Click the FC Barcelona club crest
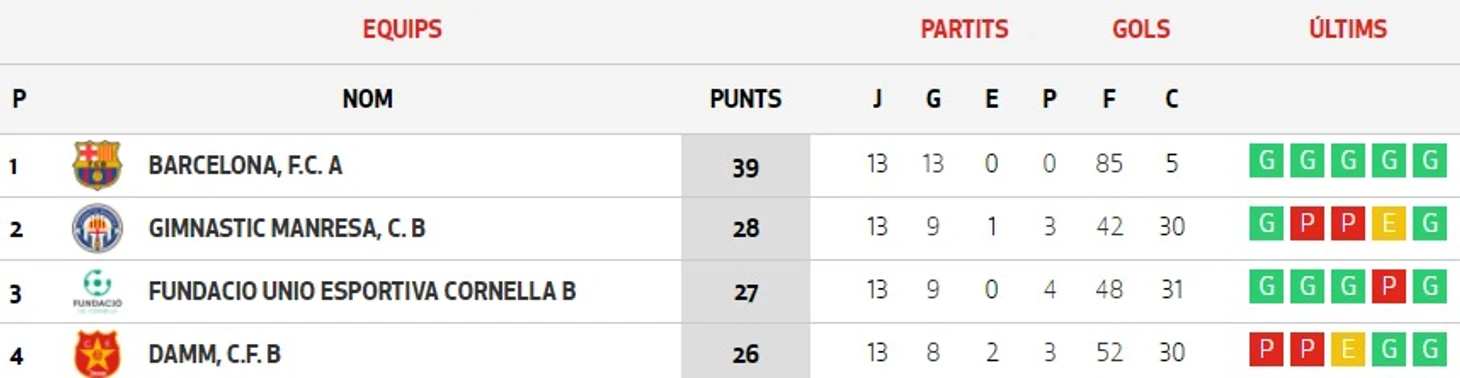 coord(97,165)
